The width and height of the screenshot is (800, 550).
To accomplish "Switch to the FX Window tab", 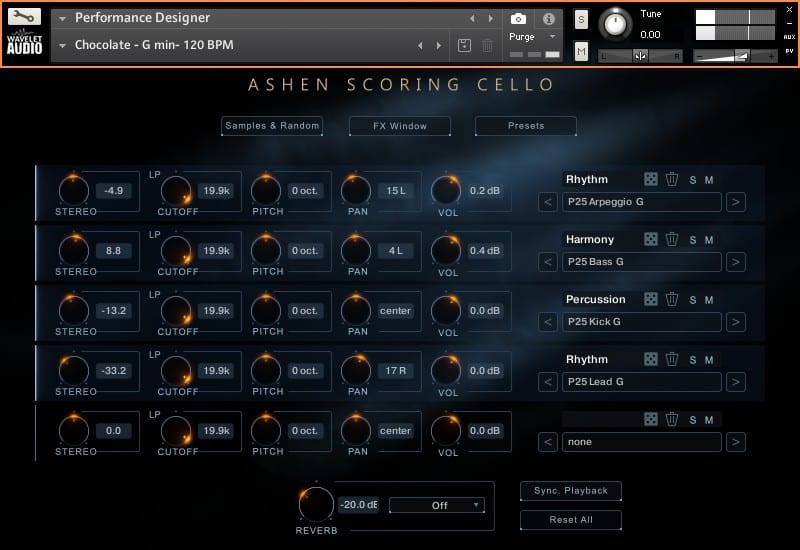I will coord(400,126).
